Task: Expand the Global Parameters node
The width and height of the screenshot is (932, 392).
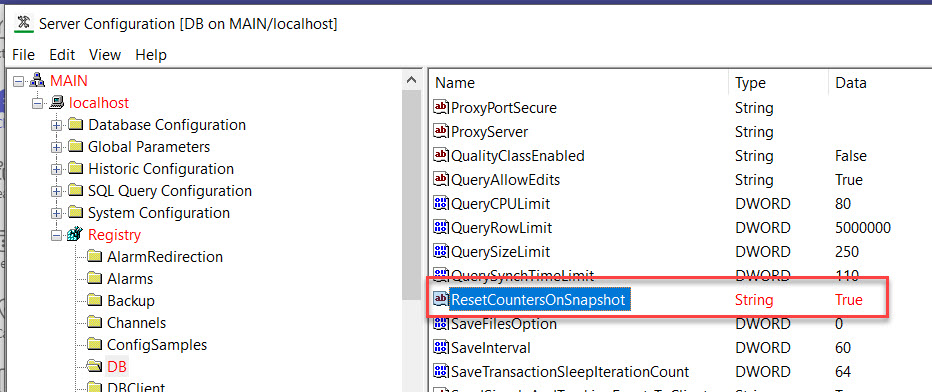Action: coord(57,147)
